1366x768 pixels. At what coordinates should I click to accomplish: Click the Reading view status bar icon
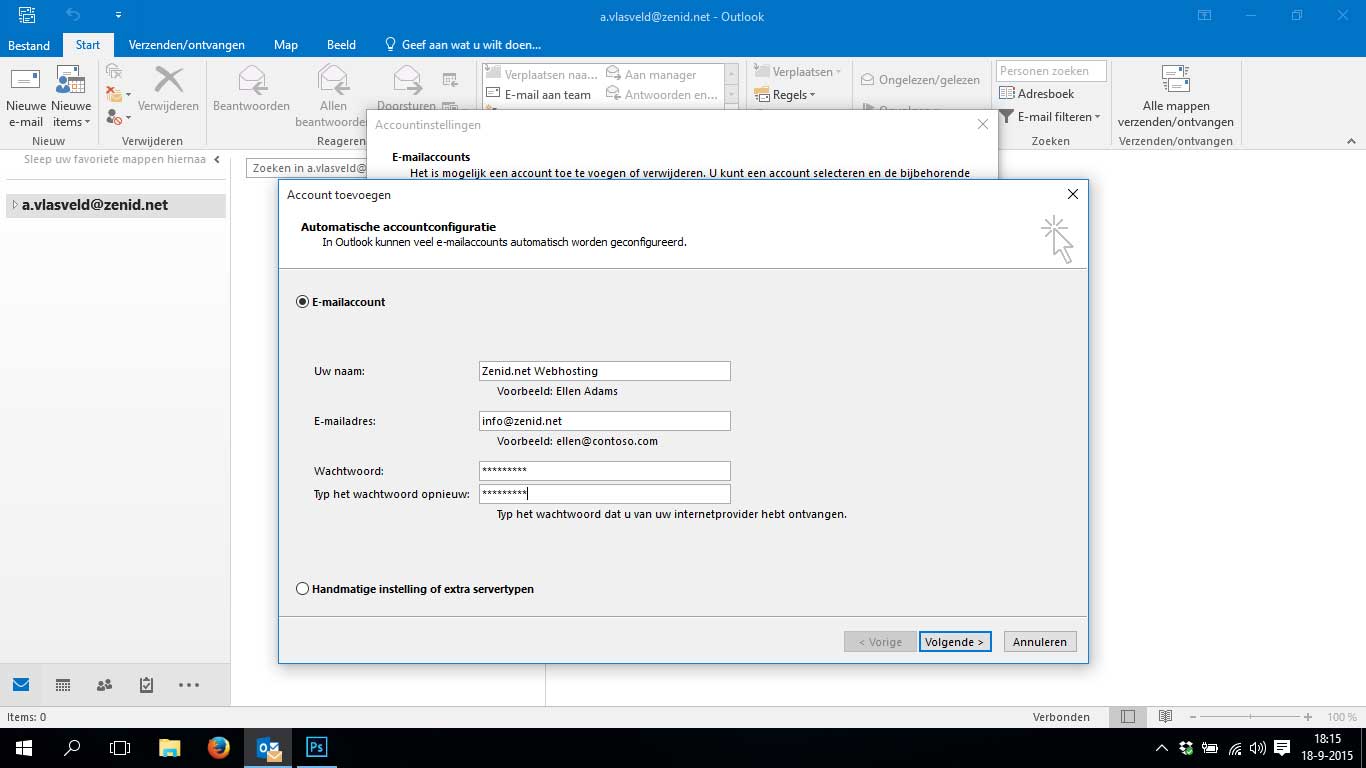tap(1165, 717)
